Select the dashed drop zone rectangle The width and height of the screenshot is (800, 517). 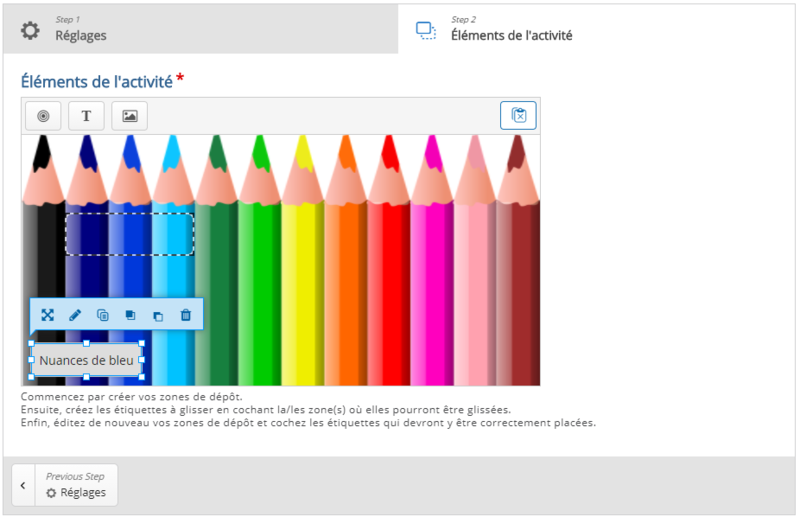(129, 233)
